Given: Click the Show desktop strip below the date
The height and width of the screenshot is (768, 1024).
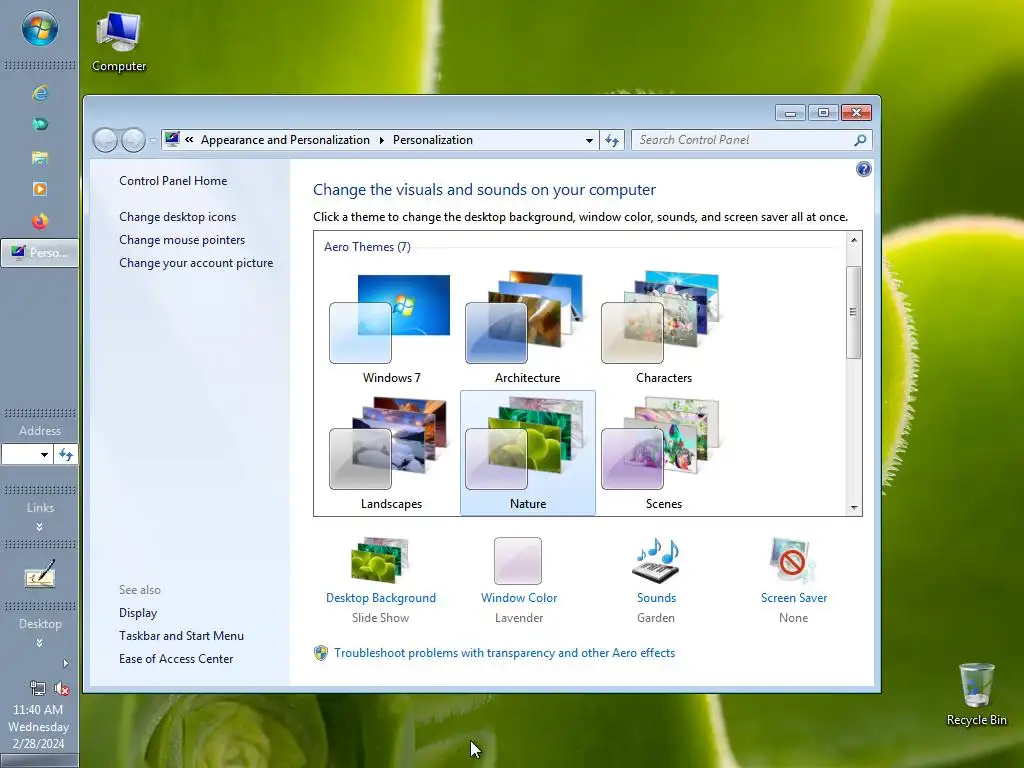Looking at the screenshot, I should tap(39, 761).
